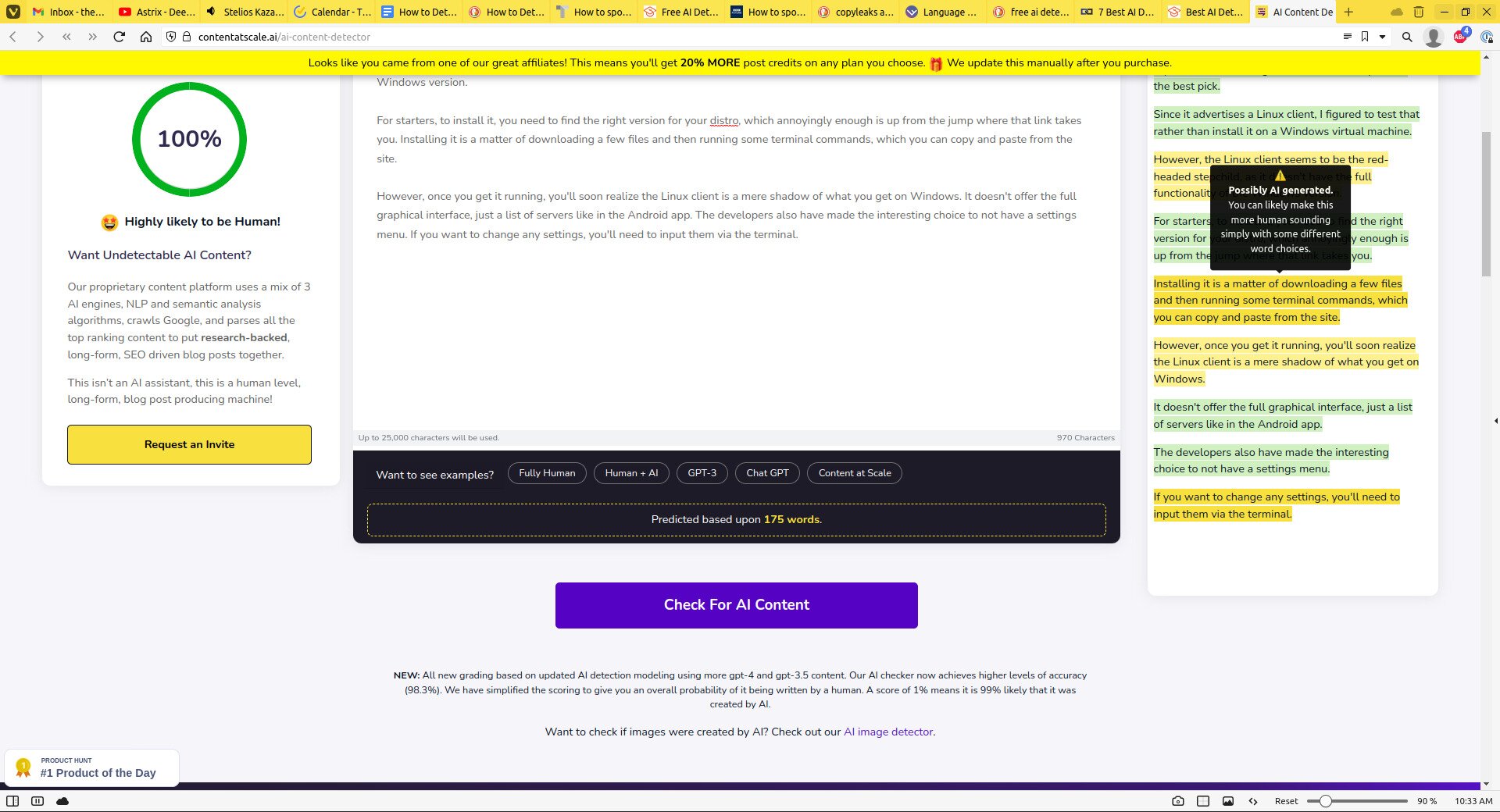Toggle the side panel

[12, 801]
